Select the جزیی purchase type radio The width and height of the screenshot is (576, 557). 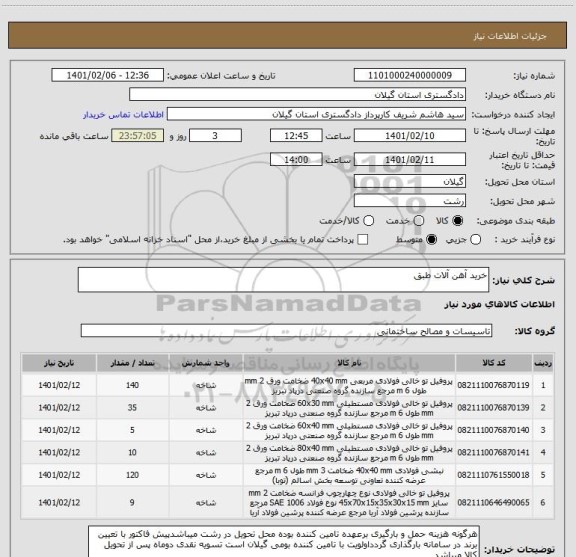[x=475, y=240]
